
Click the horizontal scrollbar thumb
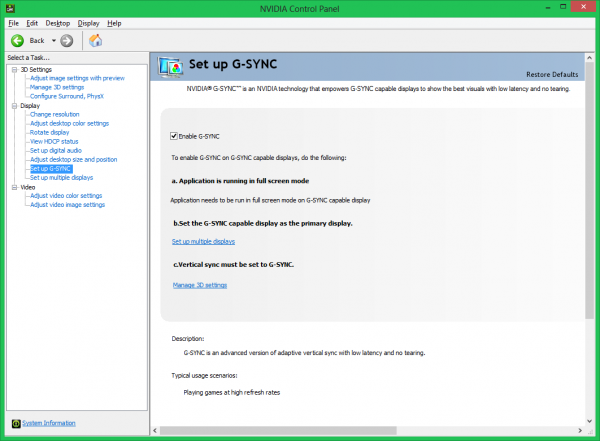[278, 431]
